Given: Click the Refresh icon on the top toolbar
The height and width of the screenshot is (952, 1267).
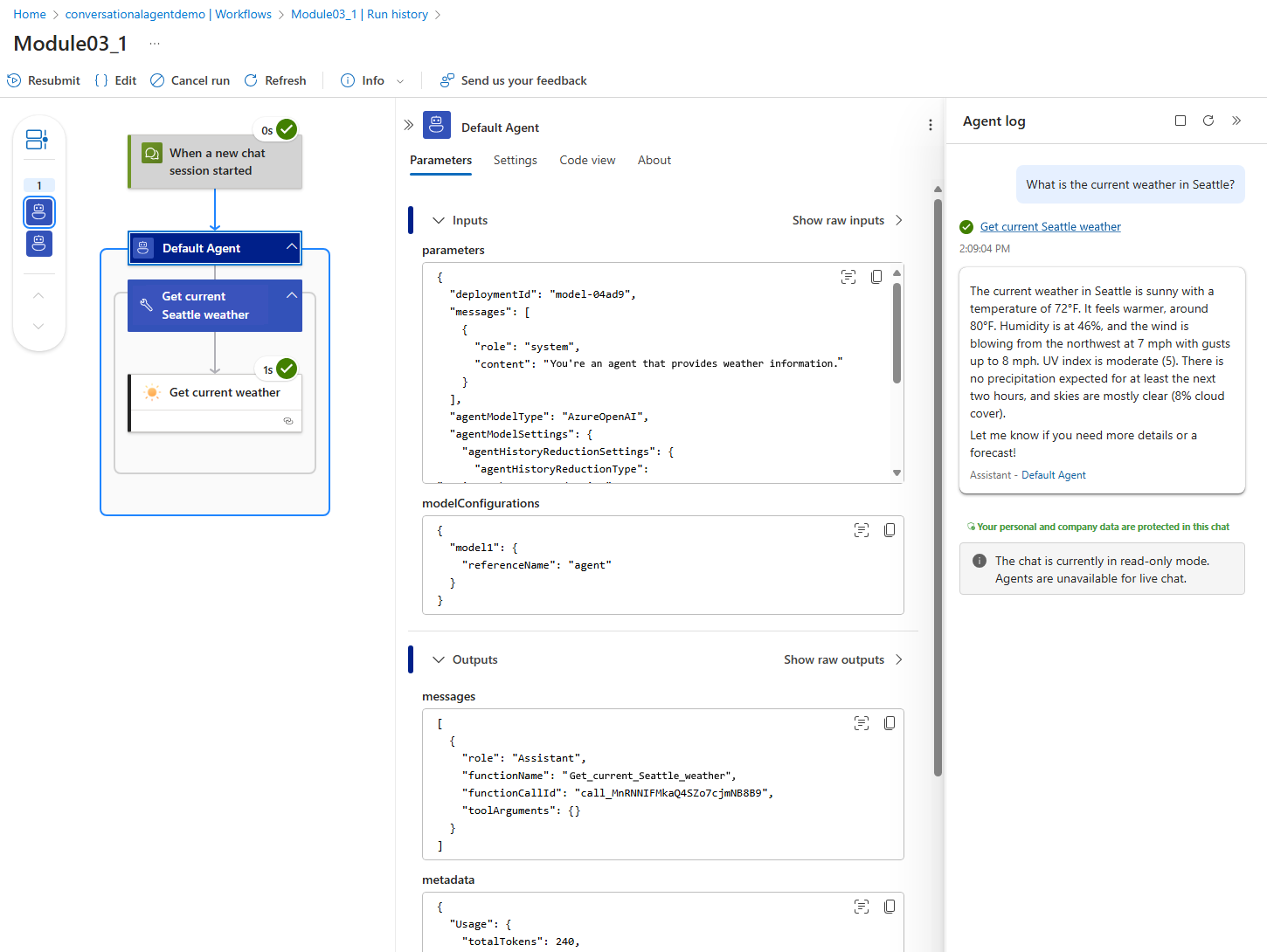Looking at the screenshot, I should (251, 80).
